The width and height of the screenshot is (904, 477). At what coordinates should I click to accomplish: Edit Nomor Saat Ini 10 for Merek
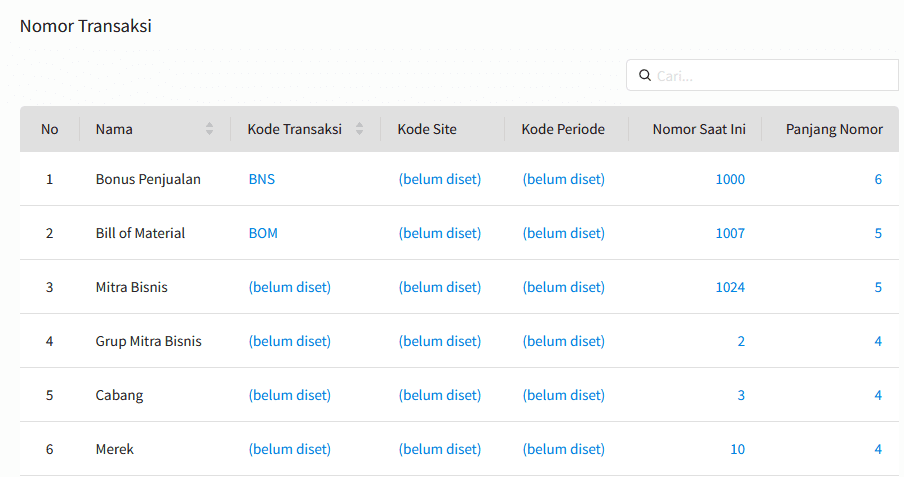tap(737, 449)
